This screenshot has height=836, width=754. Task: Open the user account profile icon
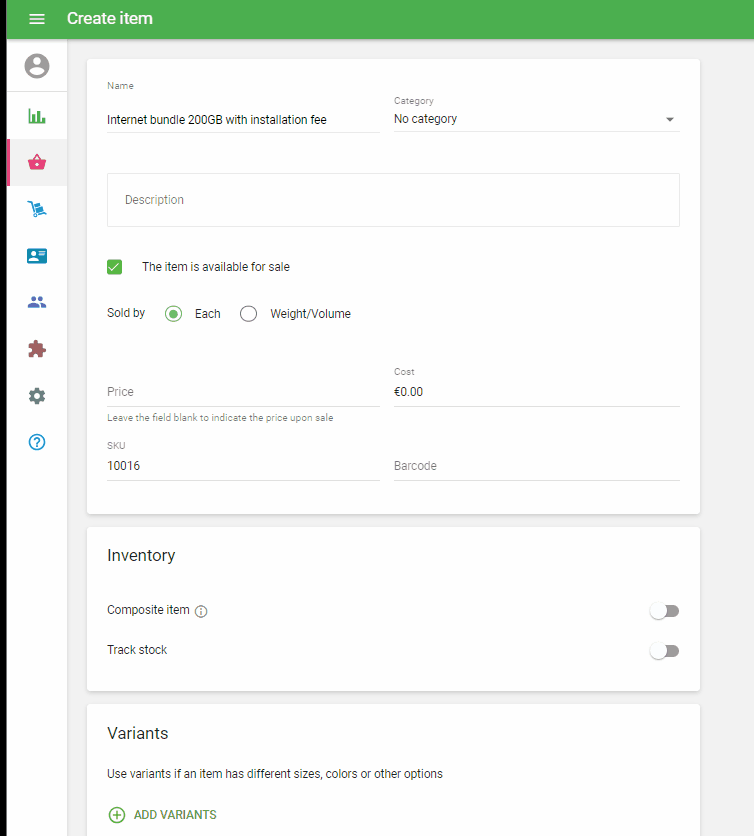(x=37, y=66)
